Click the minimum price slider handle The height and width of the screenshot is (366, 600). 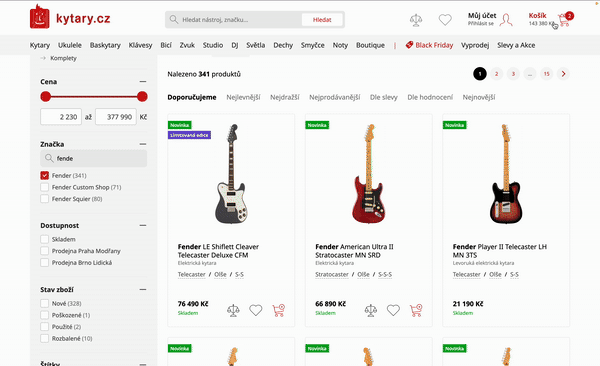tap(46, 96)
